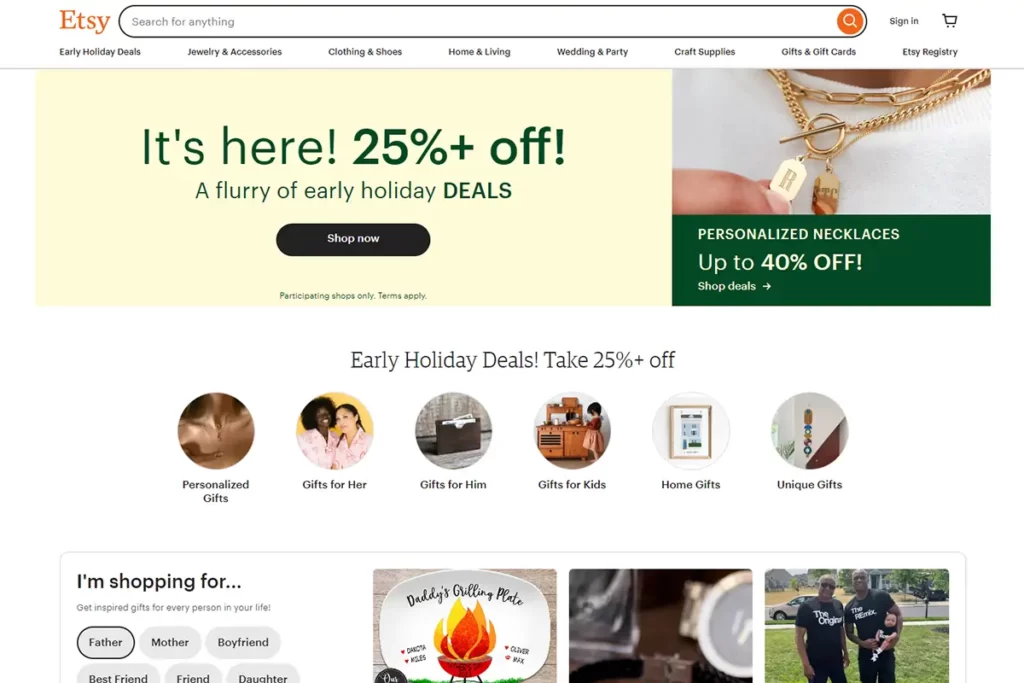Select the Boyfriend recipient chip
Screen dimensions: 1024x683
[x=243, y=643]
